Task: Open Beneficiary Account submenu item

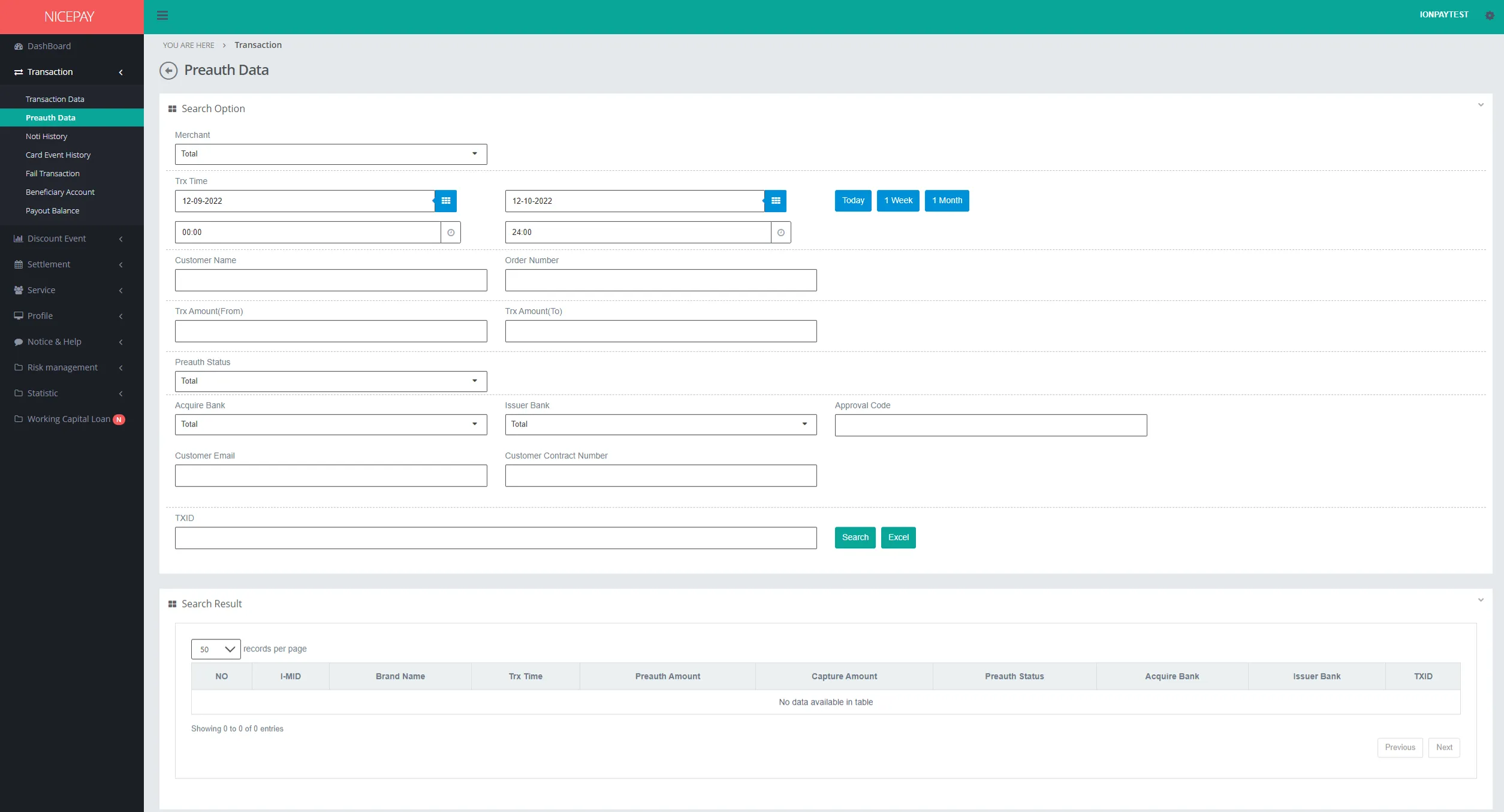Action: [x=60, y=192]
